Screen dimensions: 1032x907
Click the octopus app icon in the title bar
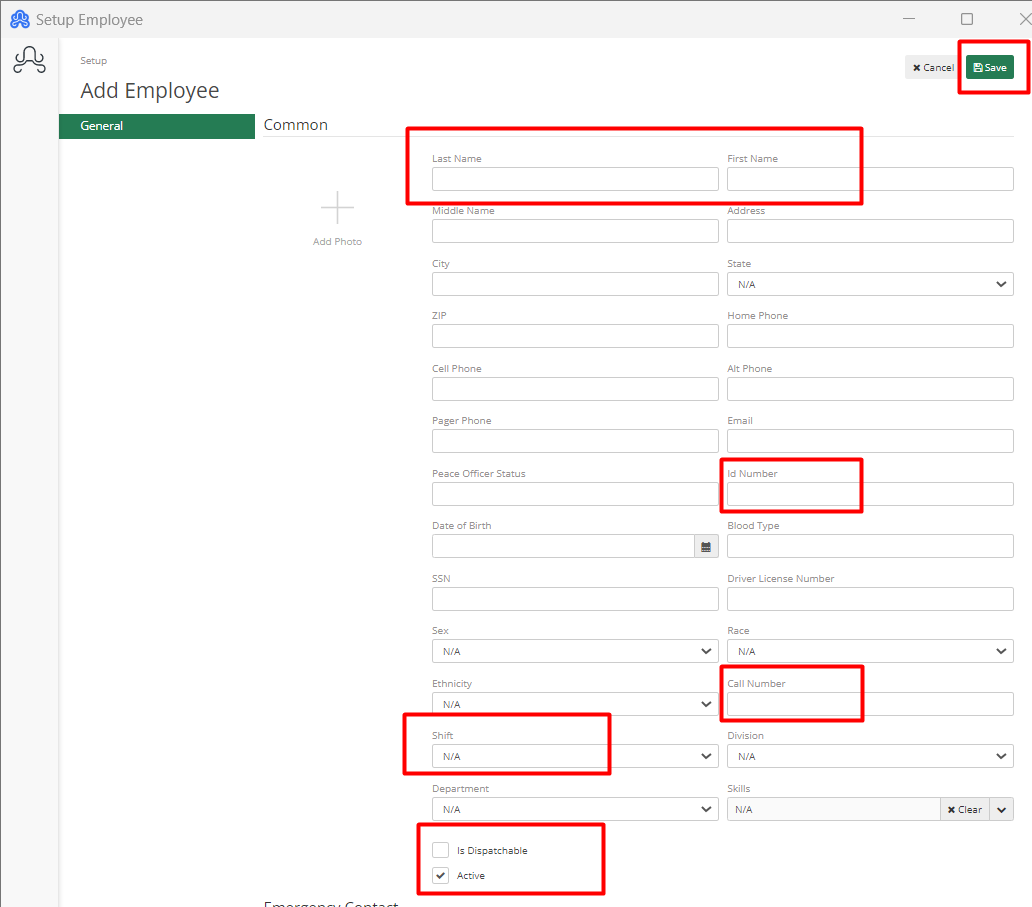pos(21,18)
